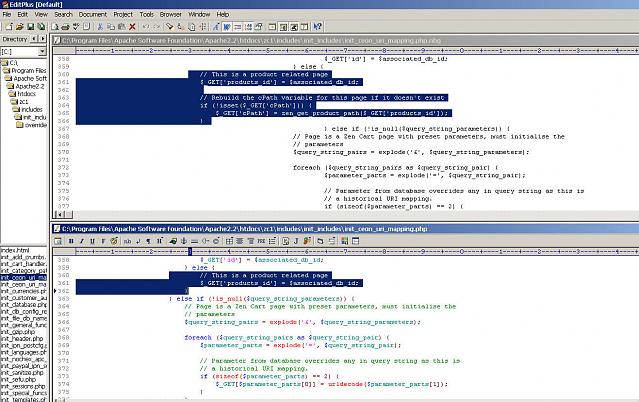
Task: Open the Project menu
Action: (x=123, y=14)
